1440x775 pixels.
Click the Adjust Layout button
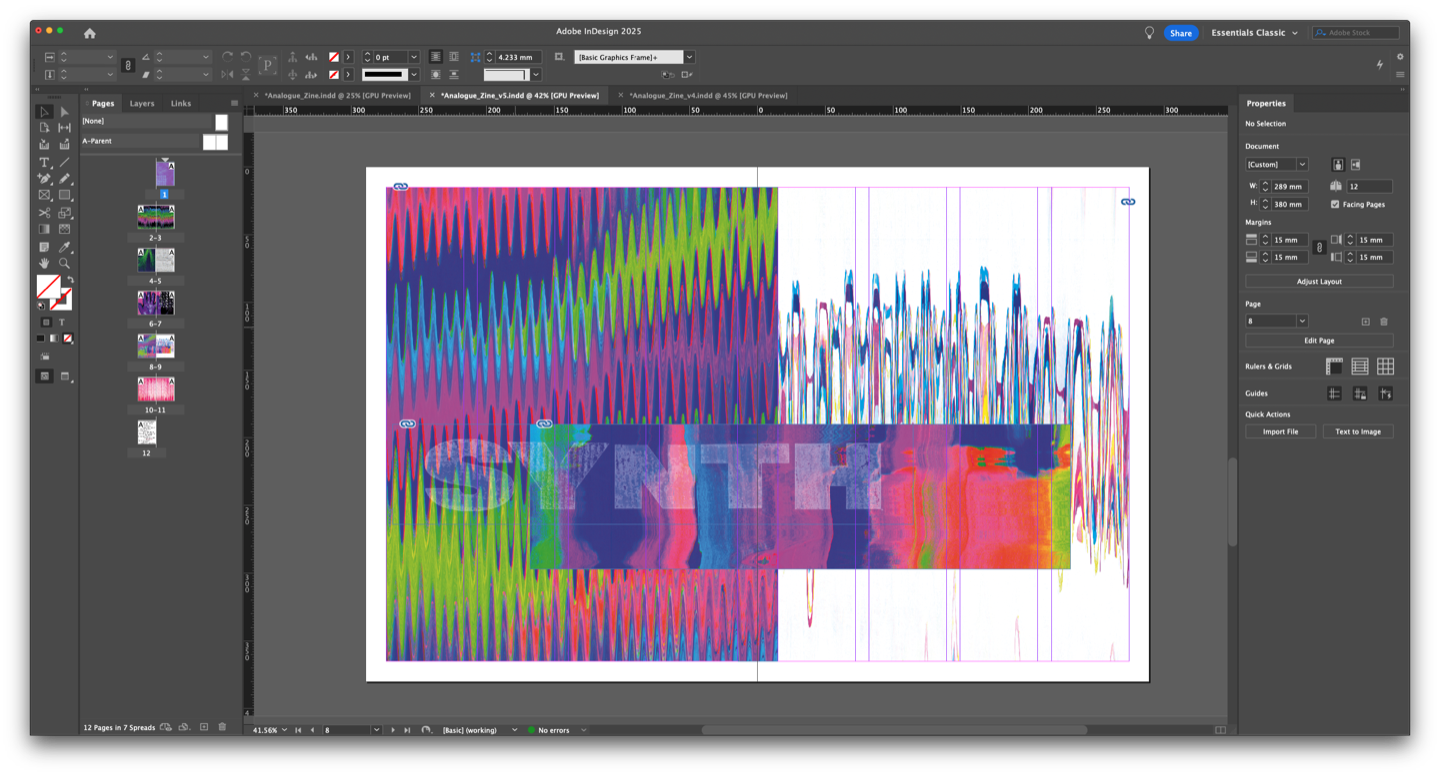tap(1319, 282)
